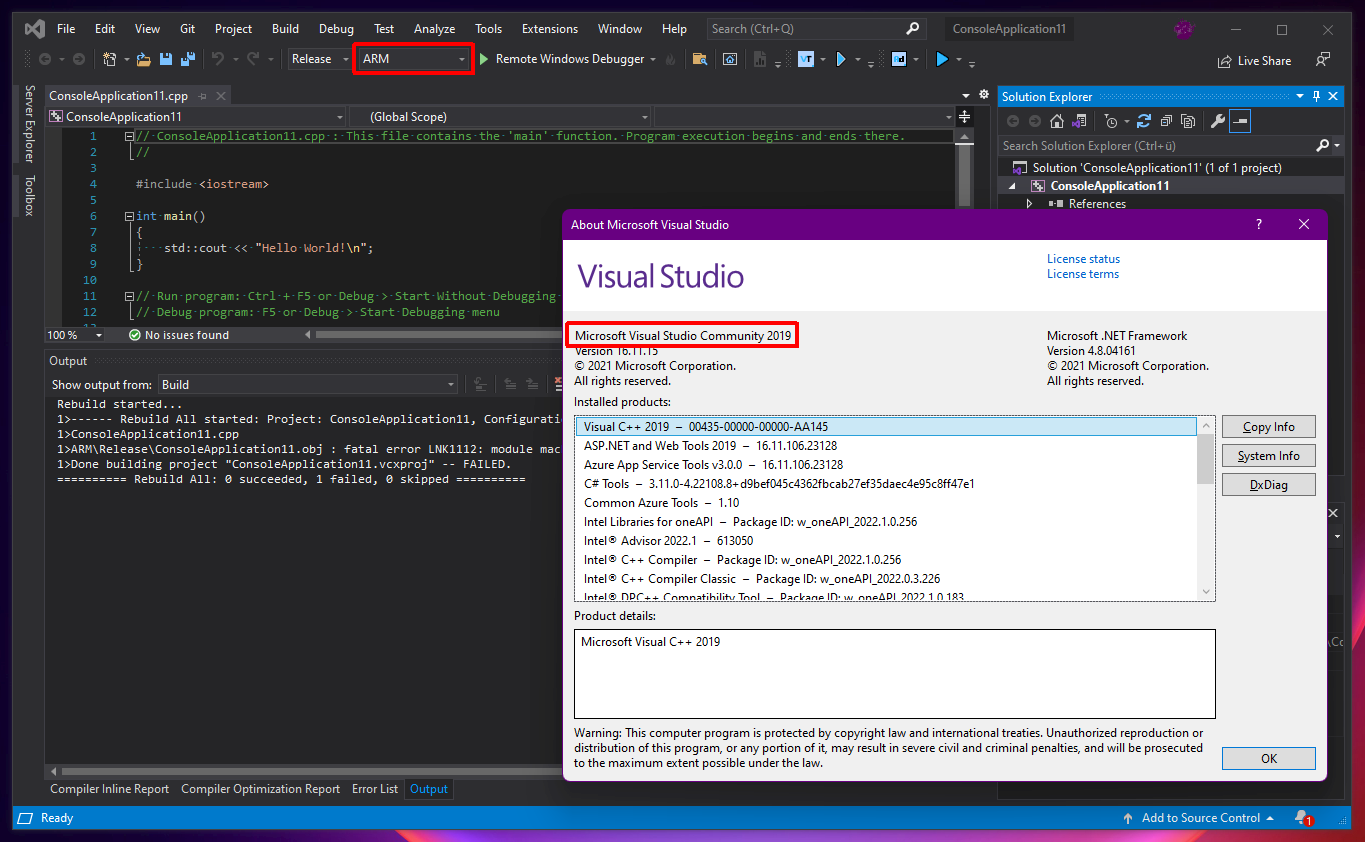Click the DxDiag button

coord(1268,485)
